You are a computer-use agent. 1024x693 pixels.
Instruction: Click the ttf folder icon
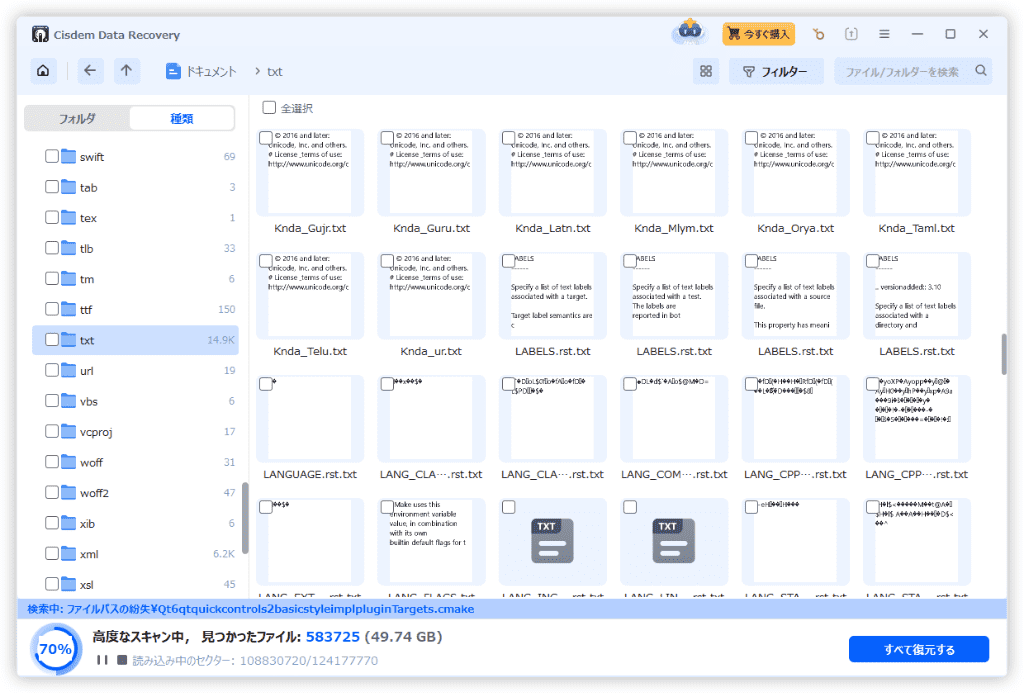69,309
